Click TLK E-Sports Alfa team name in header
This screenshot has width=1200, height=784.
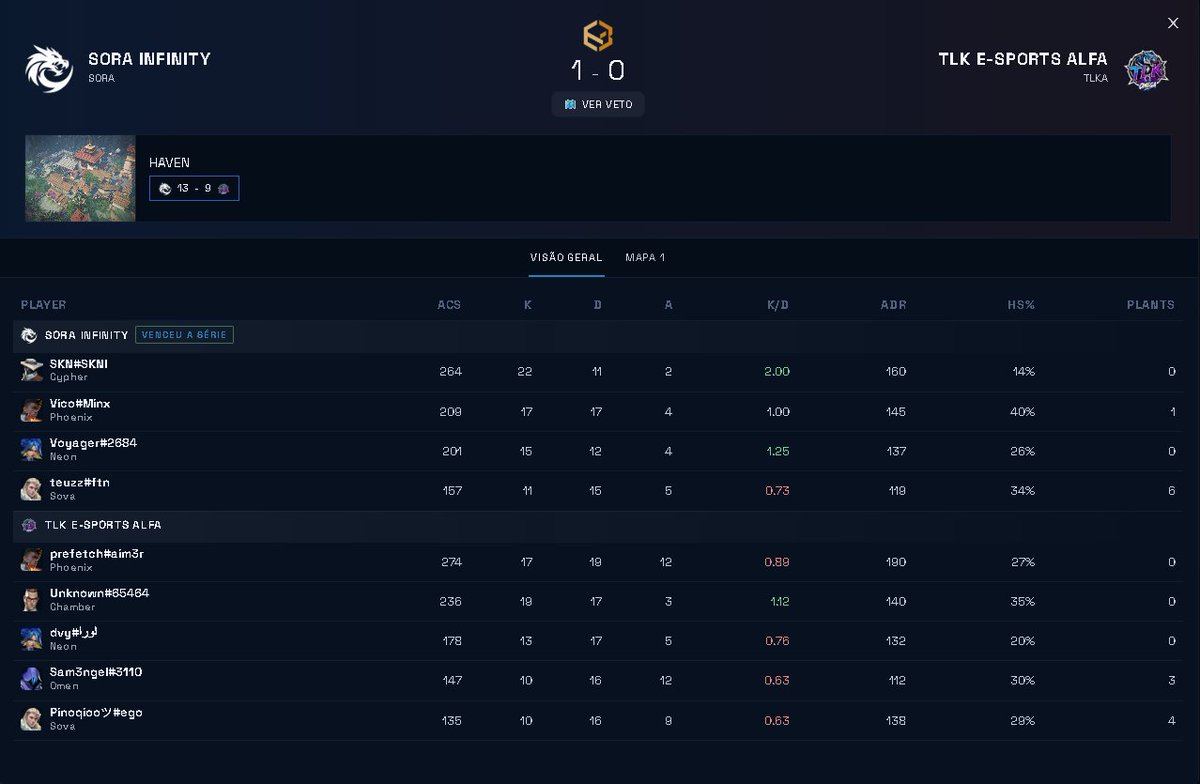click(x=1023, y=59)
